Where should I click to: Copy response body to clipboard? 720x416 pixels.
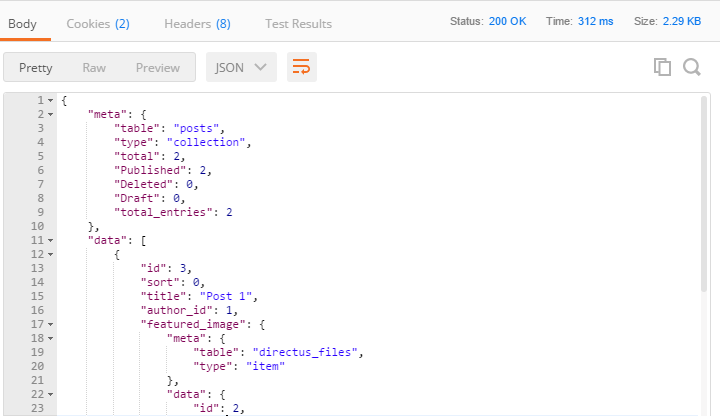pyautogui.click(x=662, y=67)
